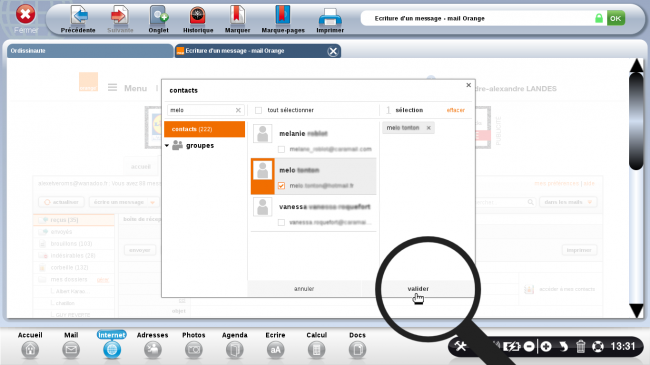
Task: Switch to the Ordissinaute tab
Action: click(x=90, y=51)
